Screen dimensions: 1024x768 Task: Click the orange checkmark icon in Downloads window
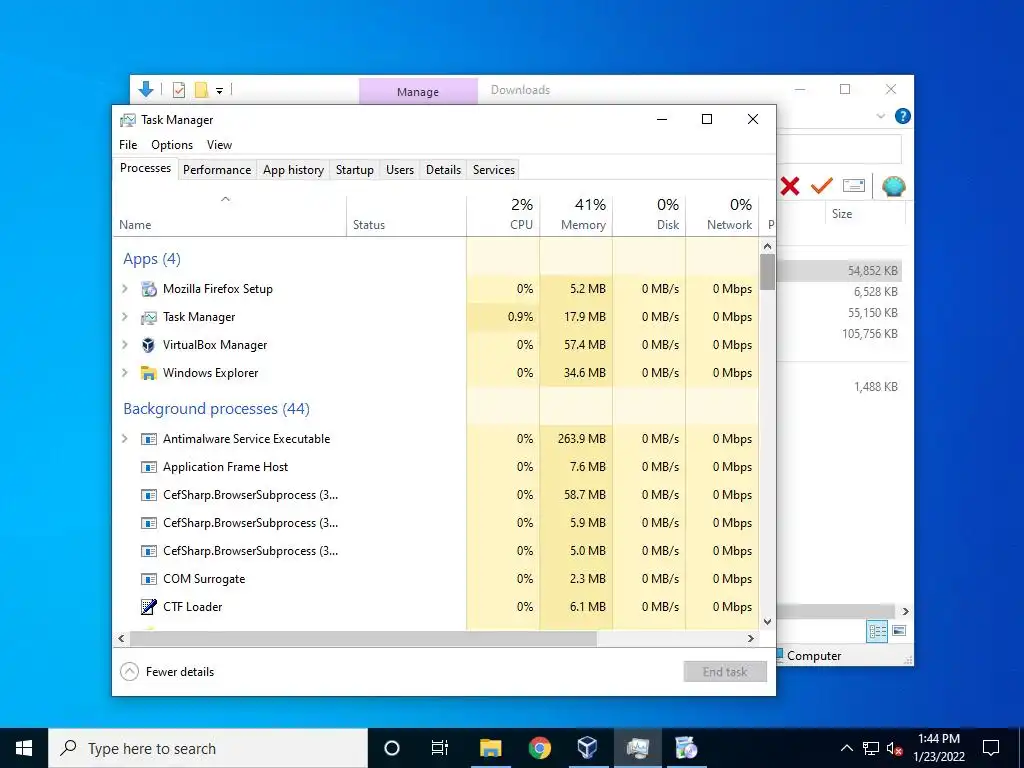822,186
